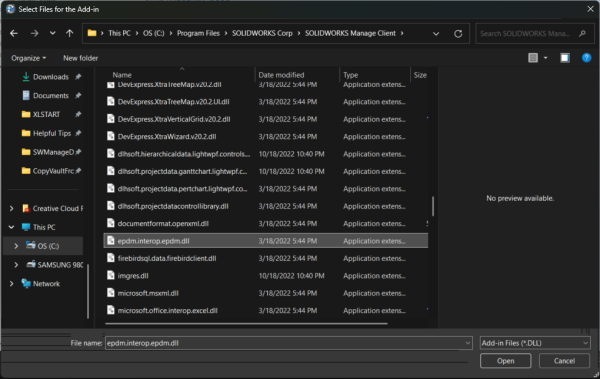Select epdm.interop.epdm.dll file row
This screenshot has width=600, height=379.
click(266, 241)
